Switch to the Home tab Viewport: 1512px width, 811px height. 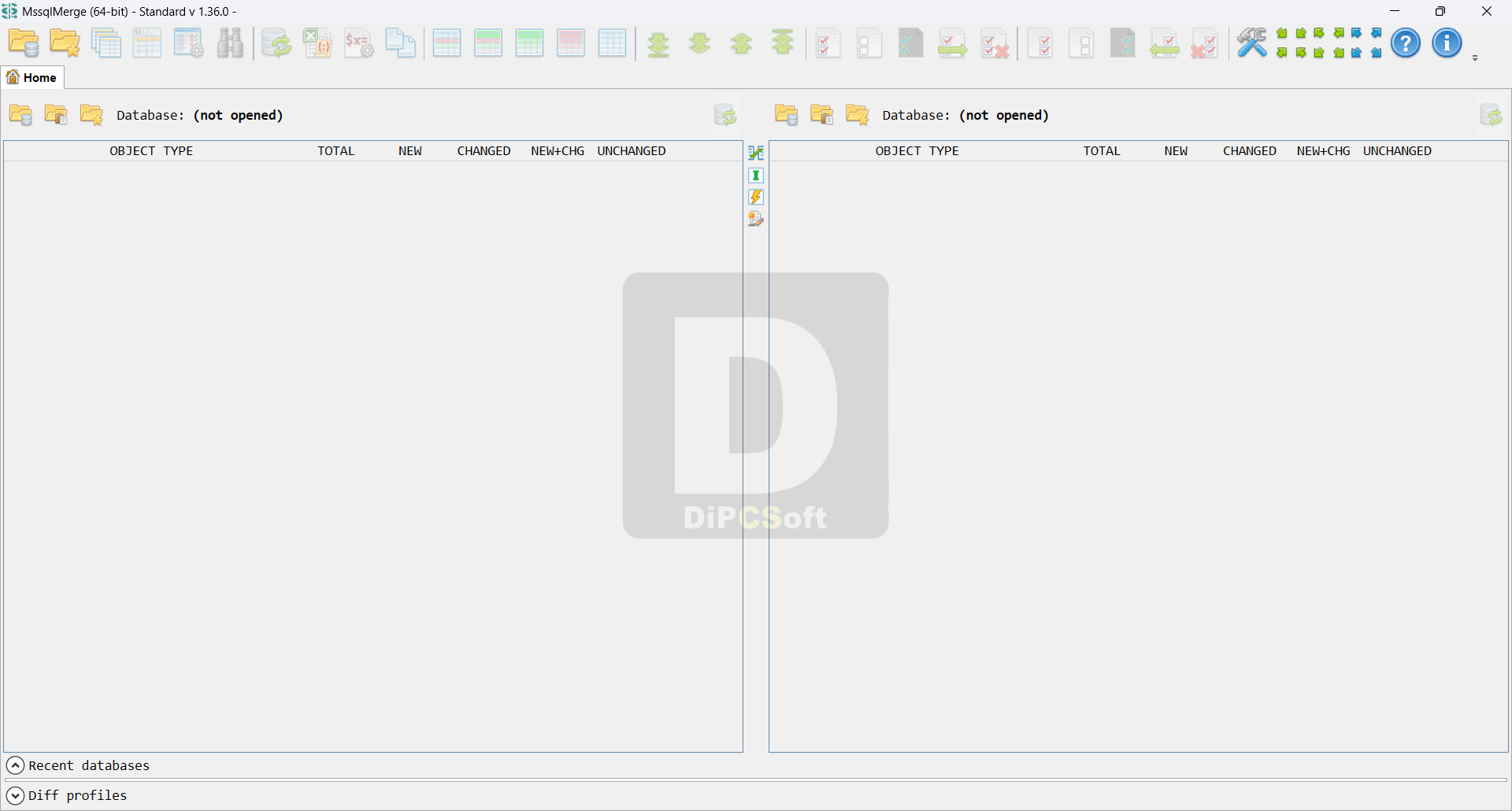tap(32, 77)
